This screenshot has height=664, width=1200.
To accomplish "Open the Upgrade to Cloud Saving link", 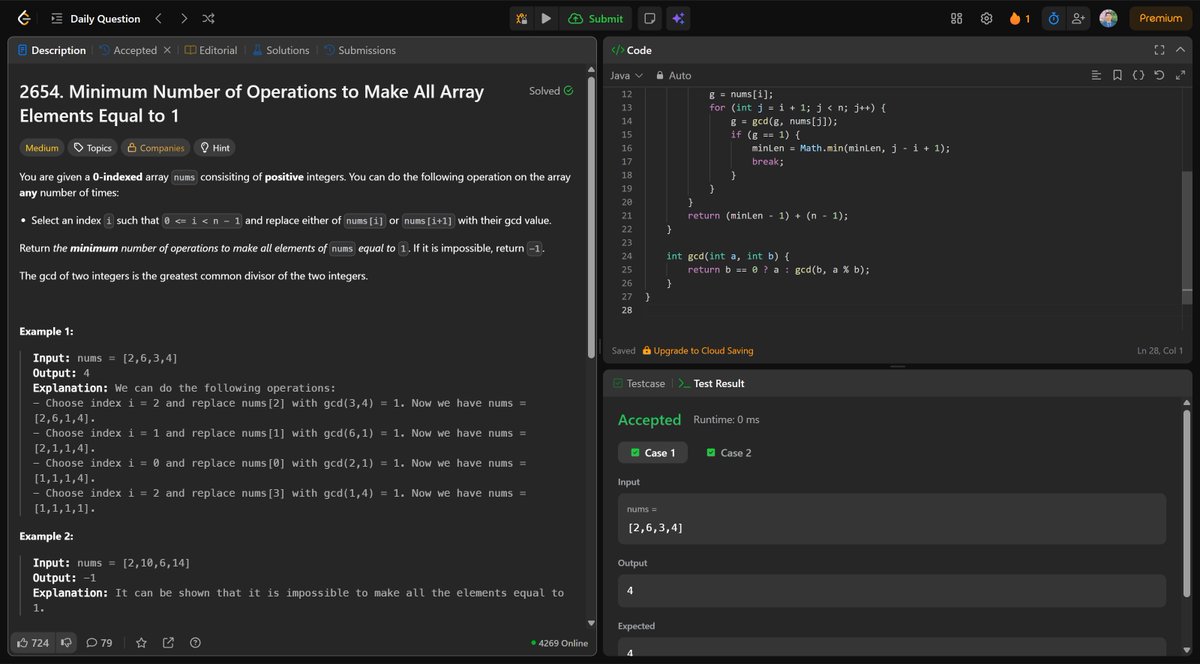I will point(697,351).
